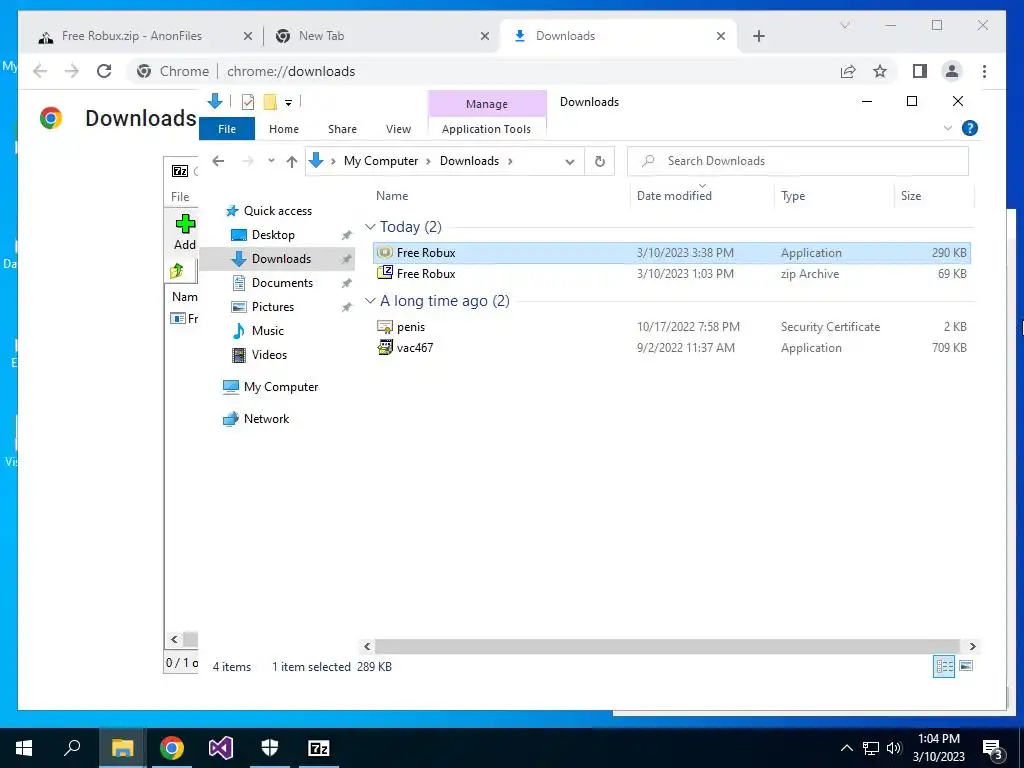Open the Share ribbon tab
Image resolution: width=1024 pixels, height=768 pixels.
pos(342,129)
